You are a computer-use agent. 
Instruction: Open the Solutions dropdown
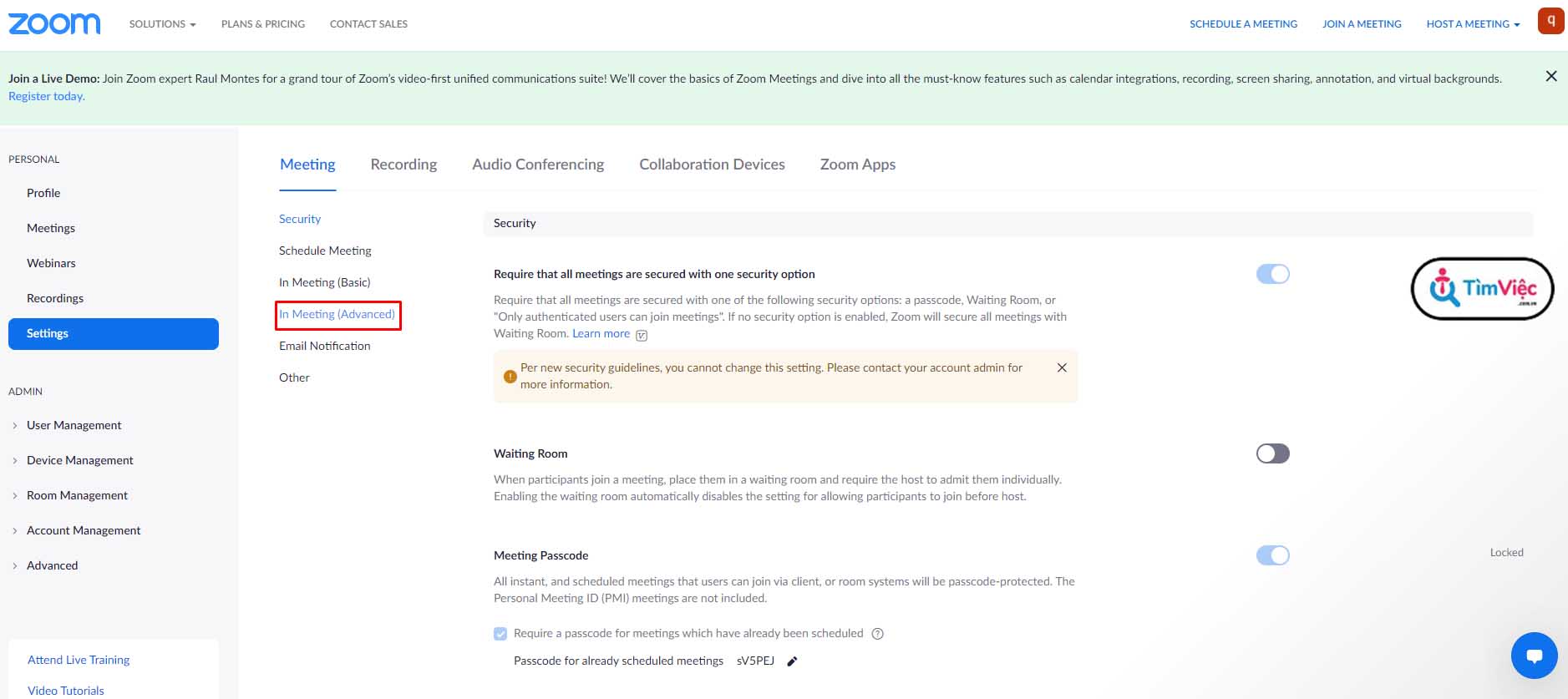coord(162,24)
